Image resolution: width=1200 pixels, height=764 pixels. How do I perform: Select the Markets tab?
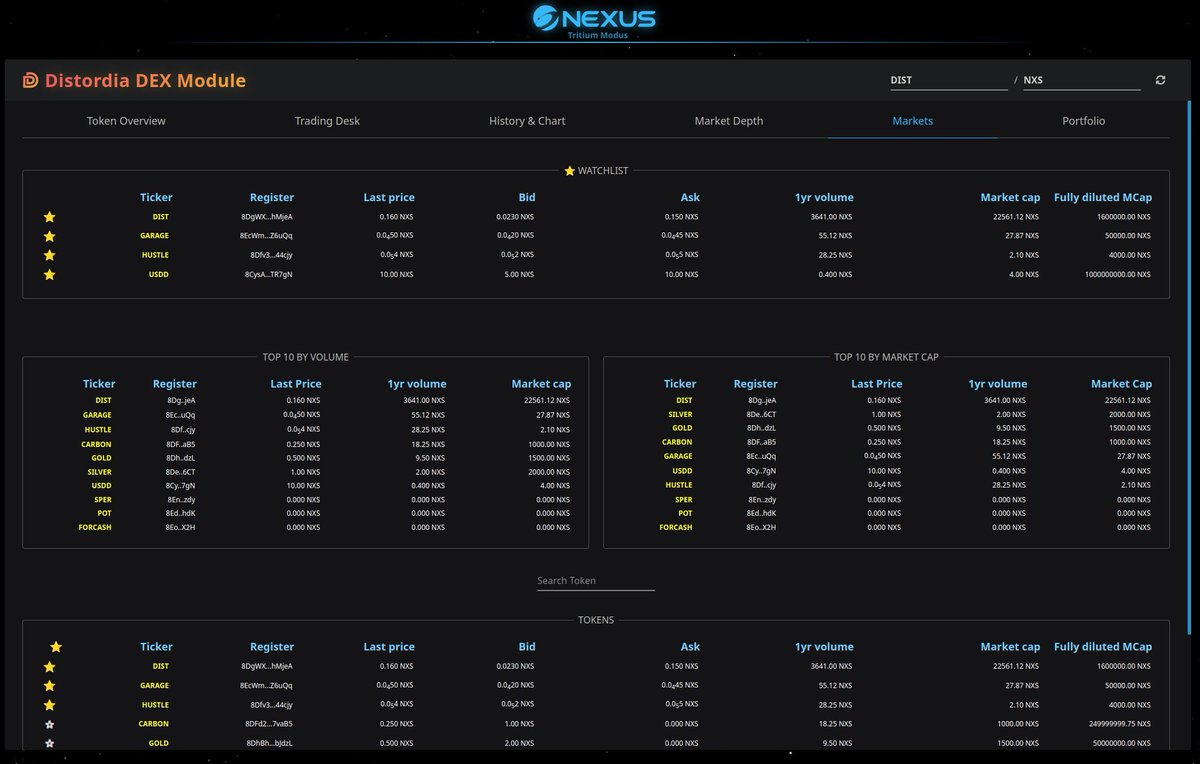pos(913,121)
